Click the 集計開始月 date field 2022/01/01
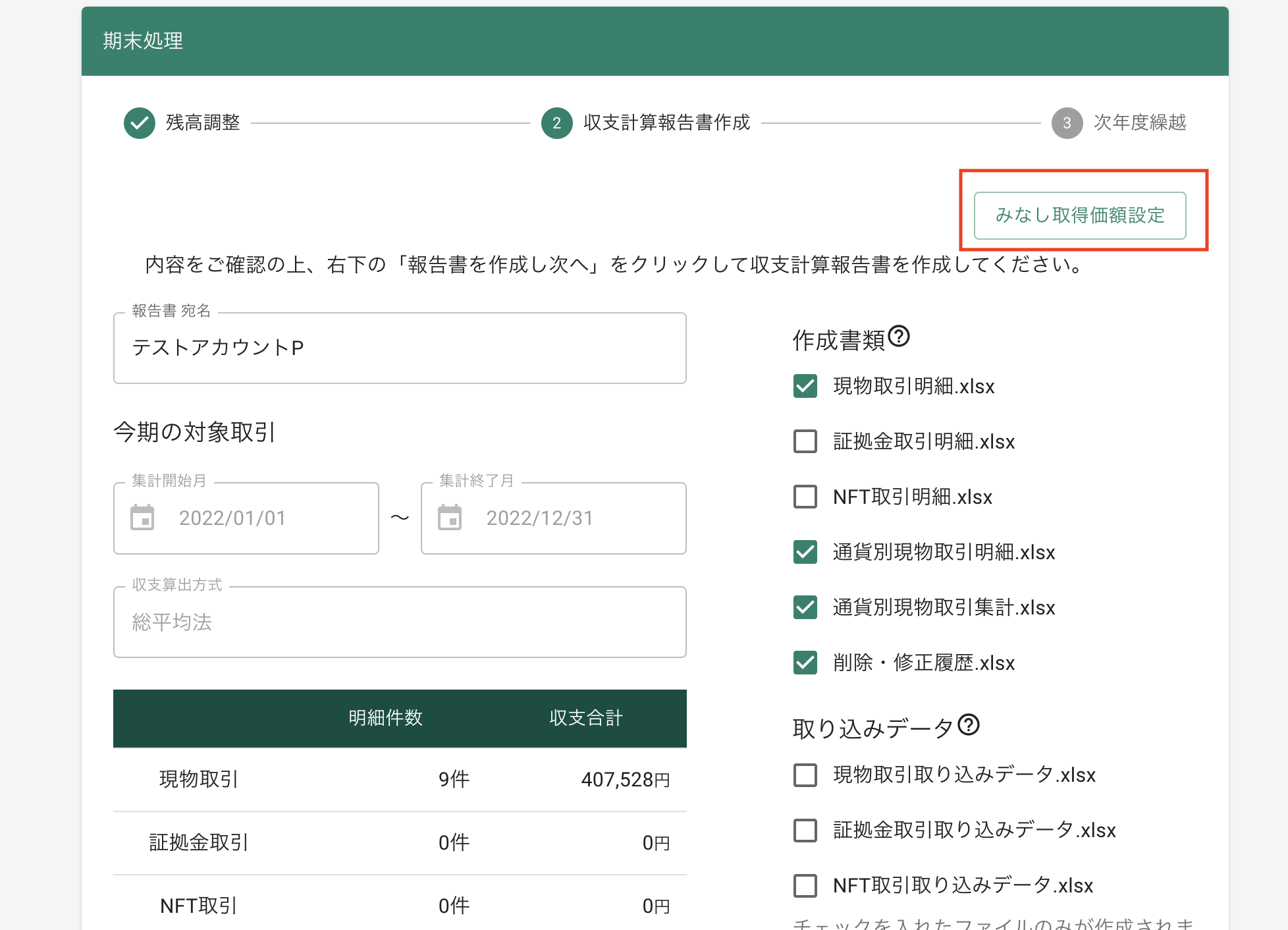This screenshot has height=930, width=1288. click(246, 518)
